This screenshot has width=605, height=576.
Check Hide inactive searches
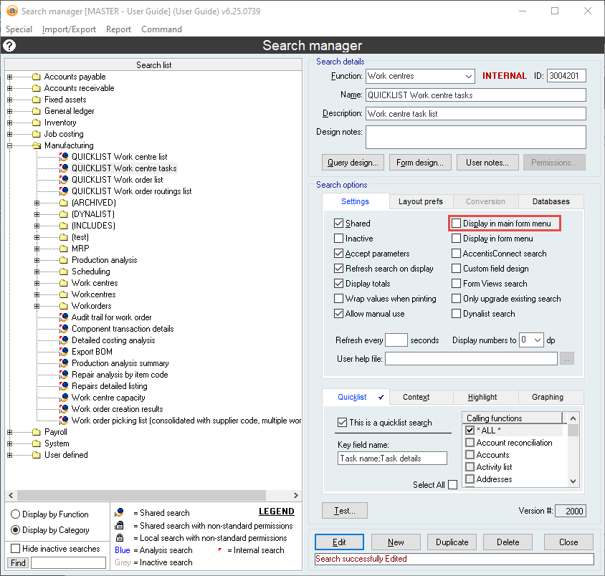click(x=15, y=548)
